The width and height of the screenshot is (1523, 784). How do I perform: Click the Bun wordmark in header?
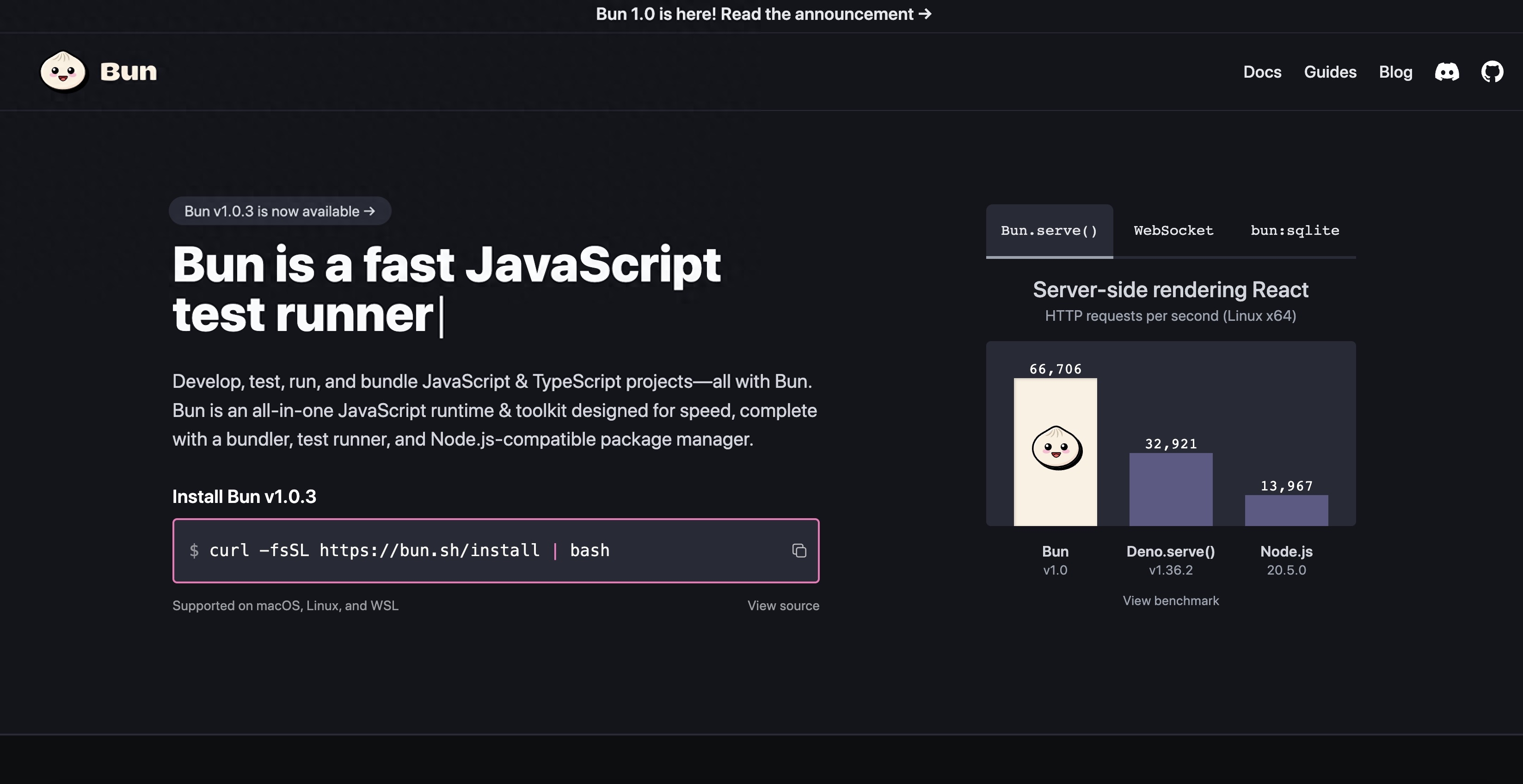(x=128, y=72)
